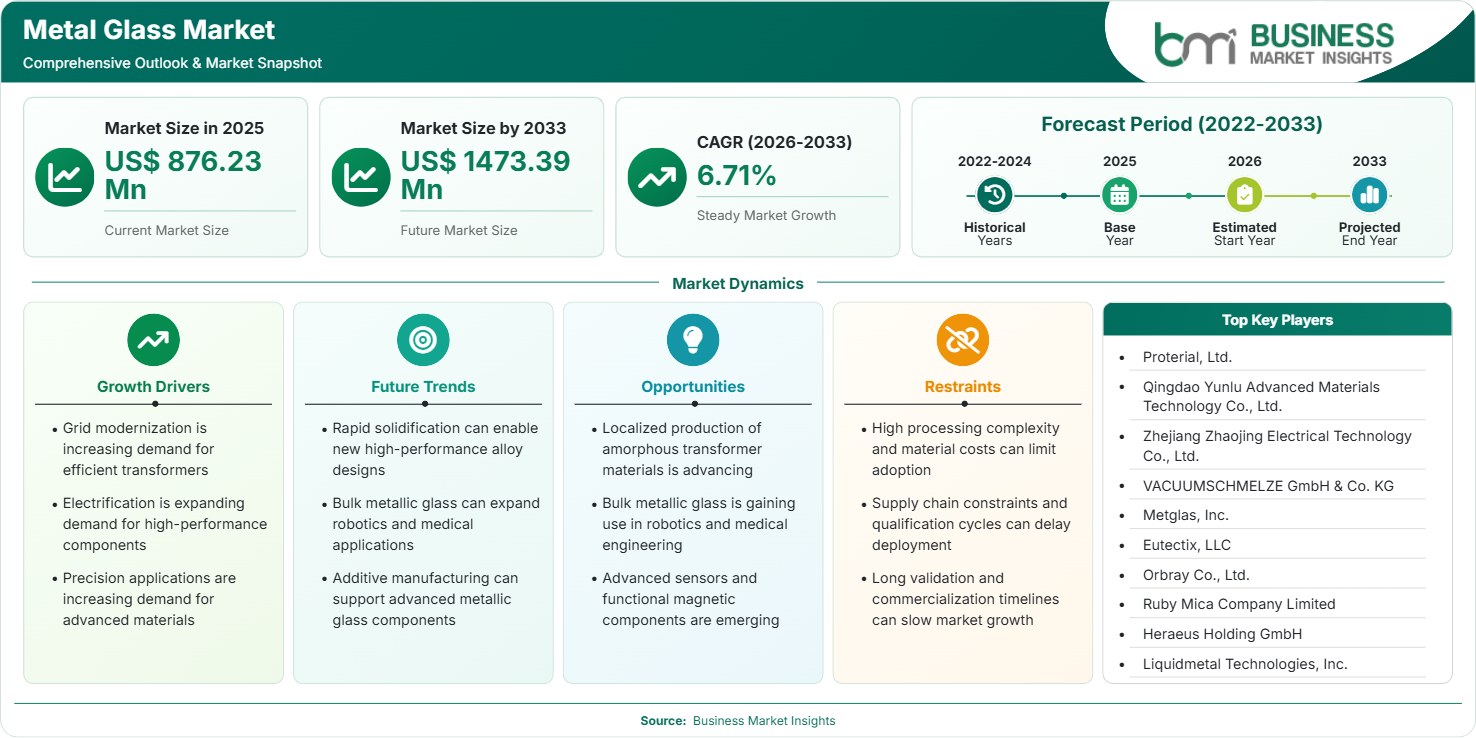Click the 2033 timeline label
1476x738 pixels.
[x=1369, y=161]
